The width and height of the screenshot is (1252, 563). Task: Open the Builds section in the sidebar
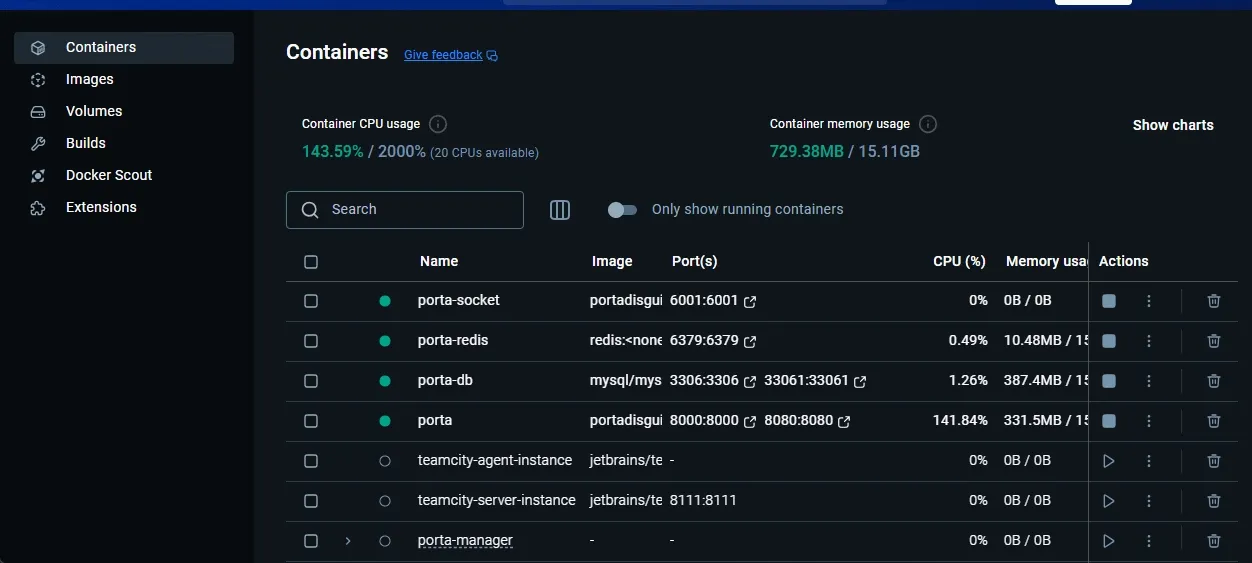tap(124, 143)
